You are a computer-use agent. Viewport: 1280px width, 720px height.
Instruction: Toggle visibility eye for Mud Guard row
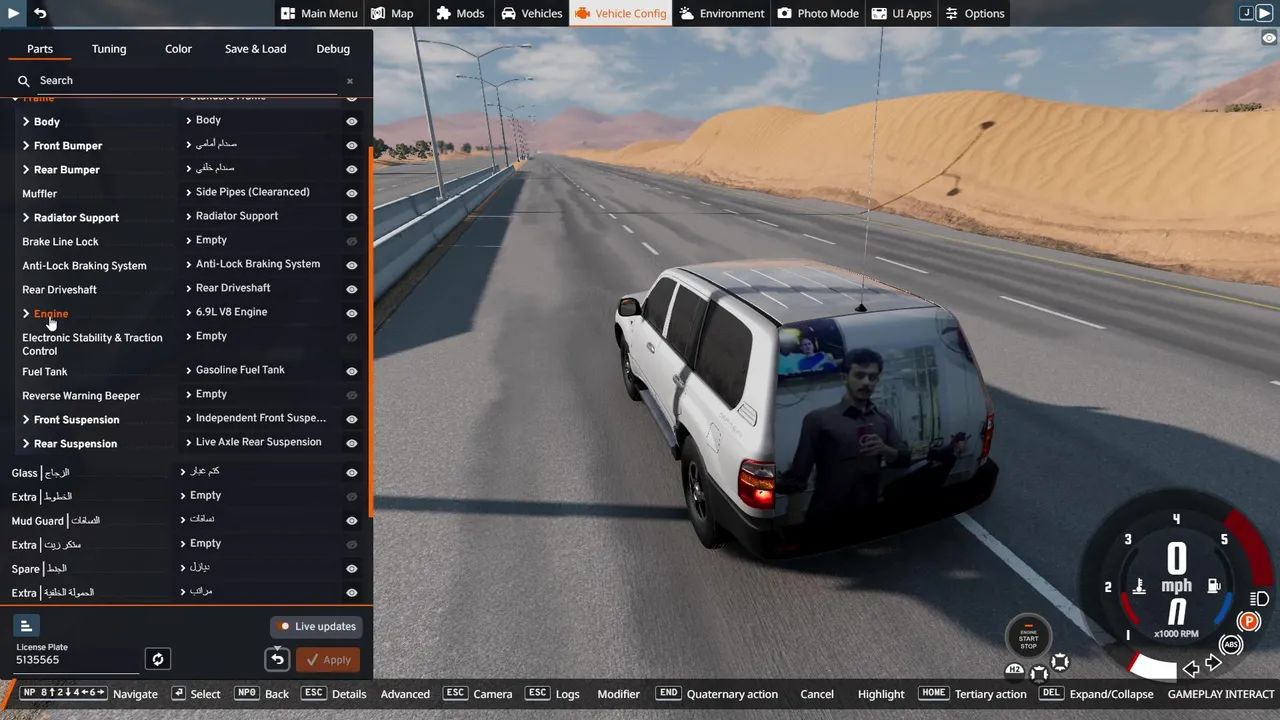[x=352, y=520]
